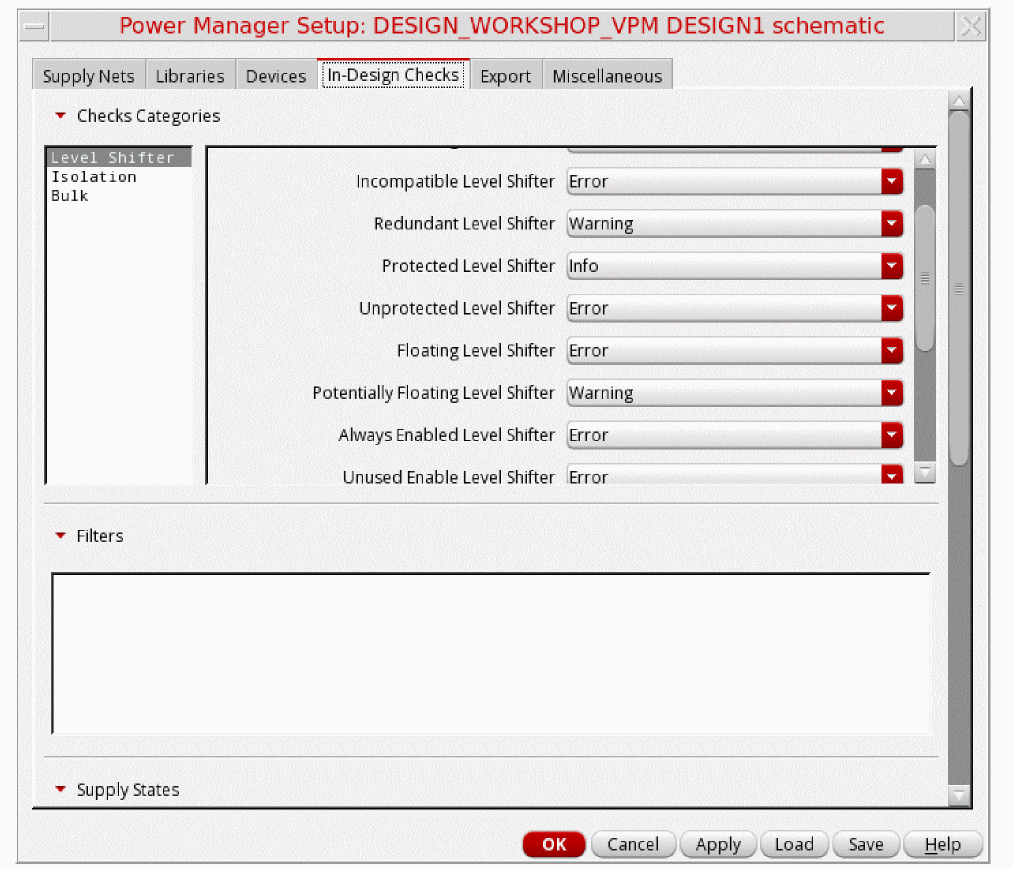Click the Filters text area
The width and height of the screenshot is (1013, 869).
(491, 654)
